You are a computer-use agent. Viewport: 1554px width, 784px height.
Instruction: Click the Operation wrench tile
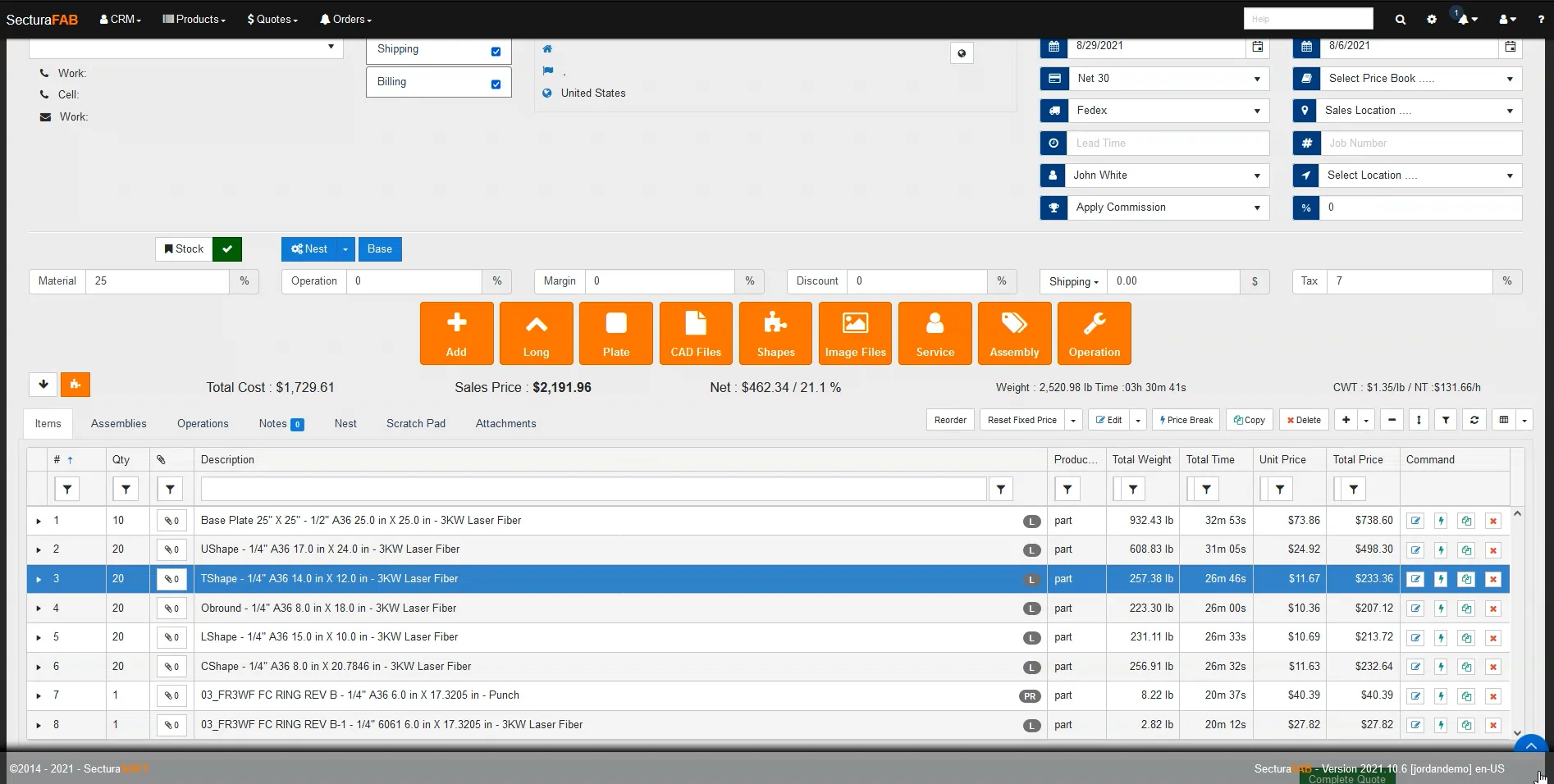click(x=1094, y=333)
